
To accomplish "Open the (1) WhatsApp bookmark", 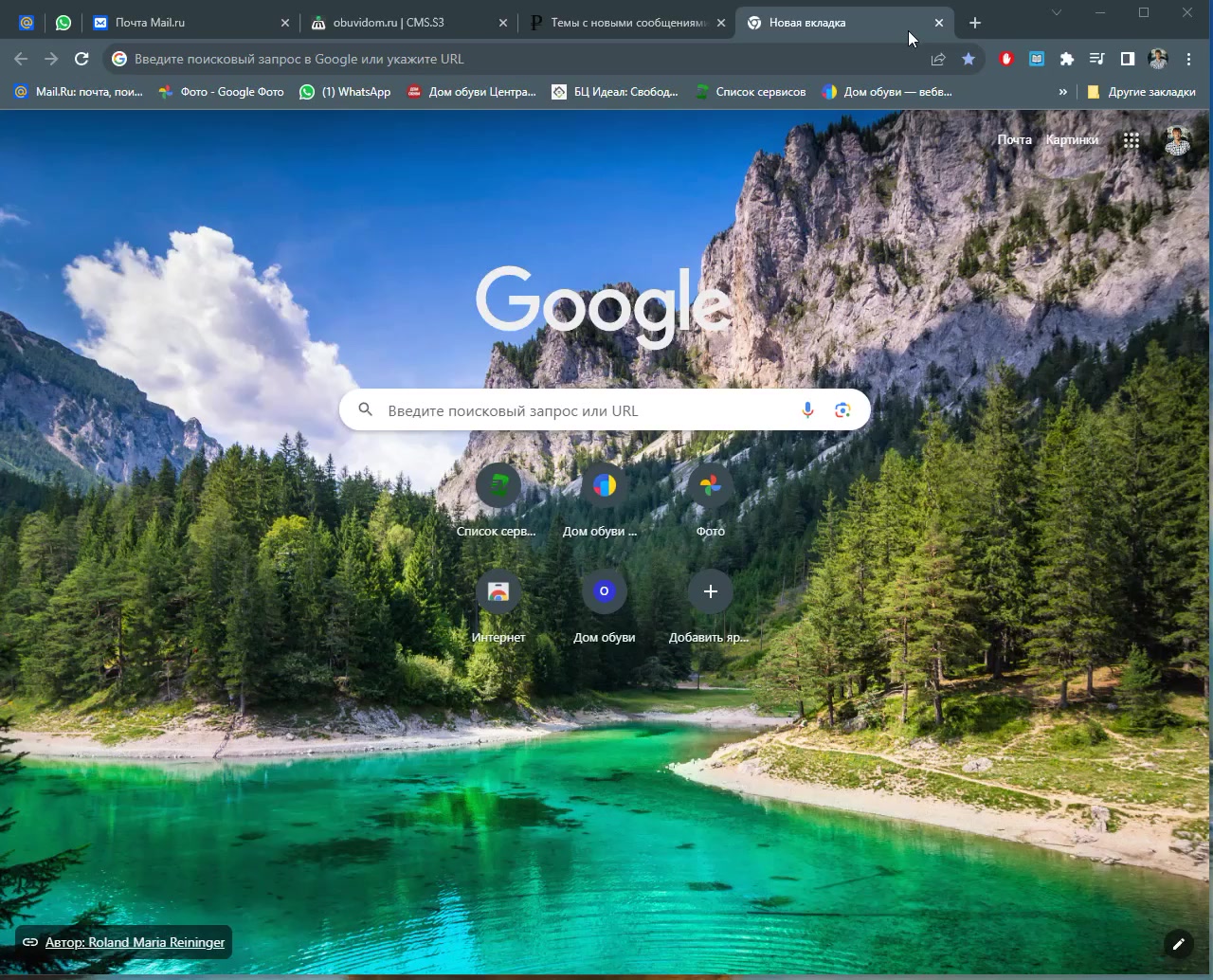I will (345, 92).
